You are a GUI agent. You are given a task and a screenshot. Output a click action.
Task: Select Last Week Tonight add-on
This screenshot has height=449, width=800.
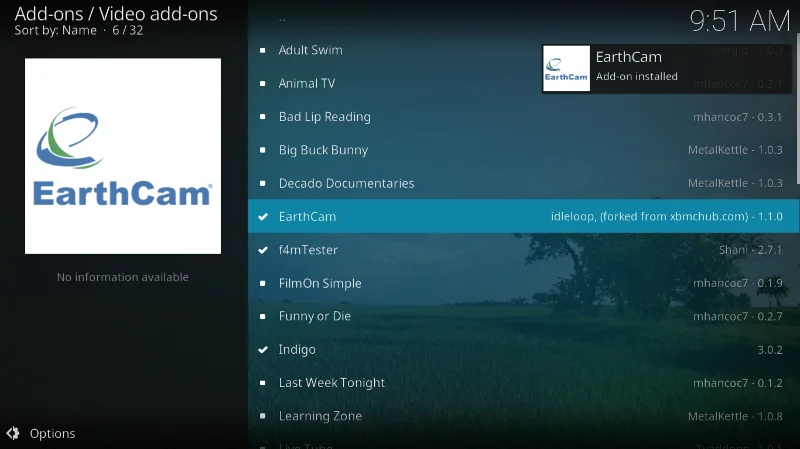pyautogui.click(x=523, y=383)
